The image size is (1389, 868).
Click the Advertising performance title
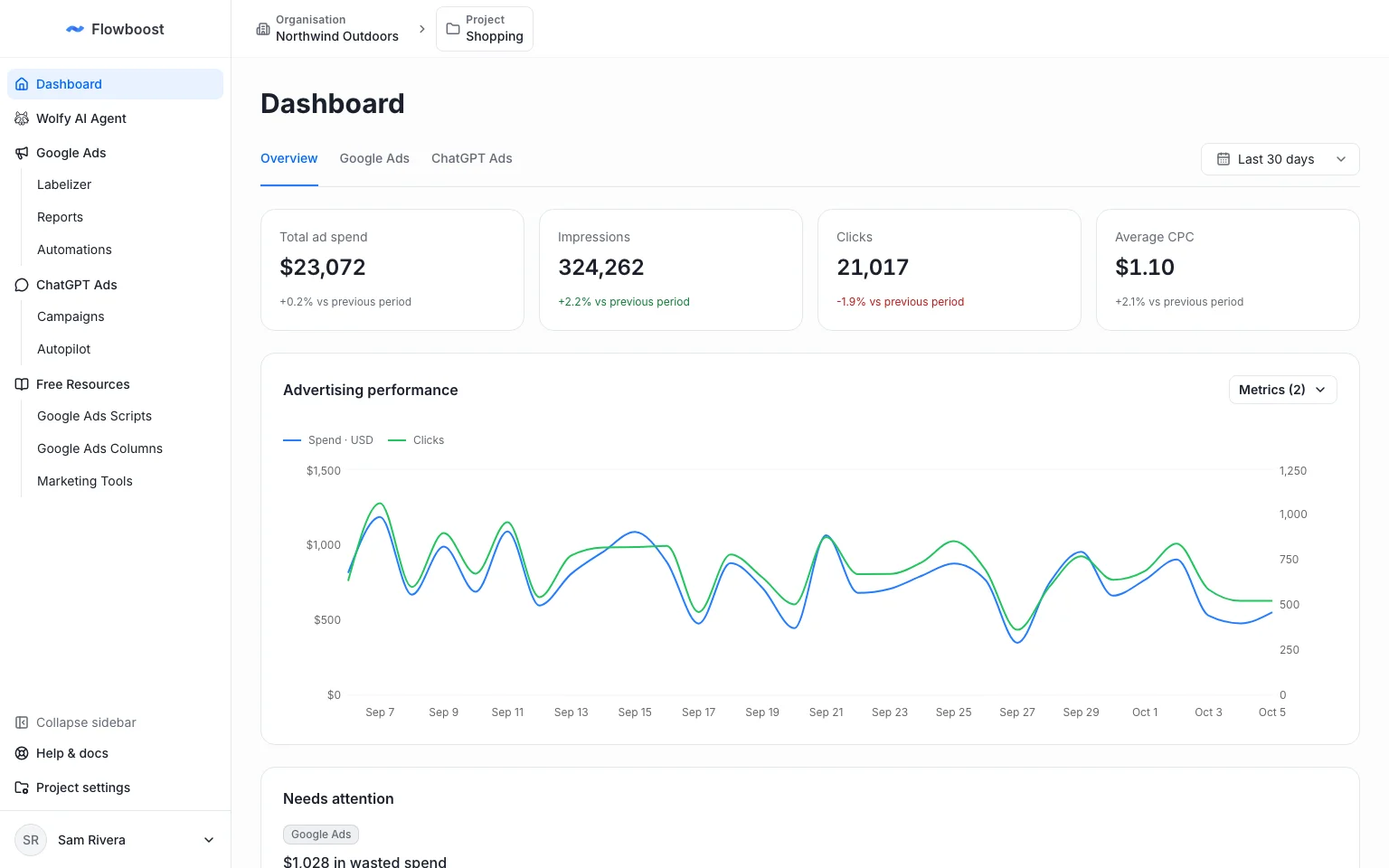[x=371, y=390]
